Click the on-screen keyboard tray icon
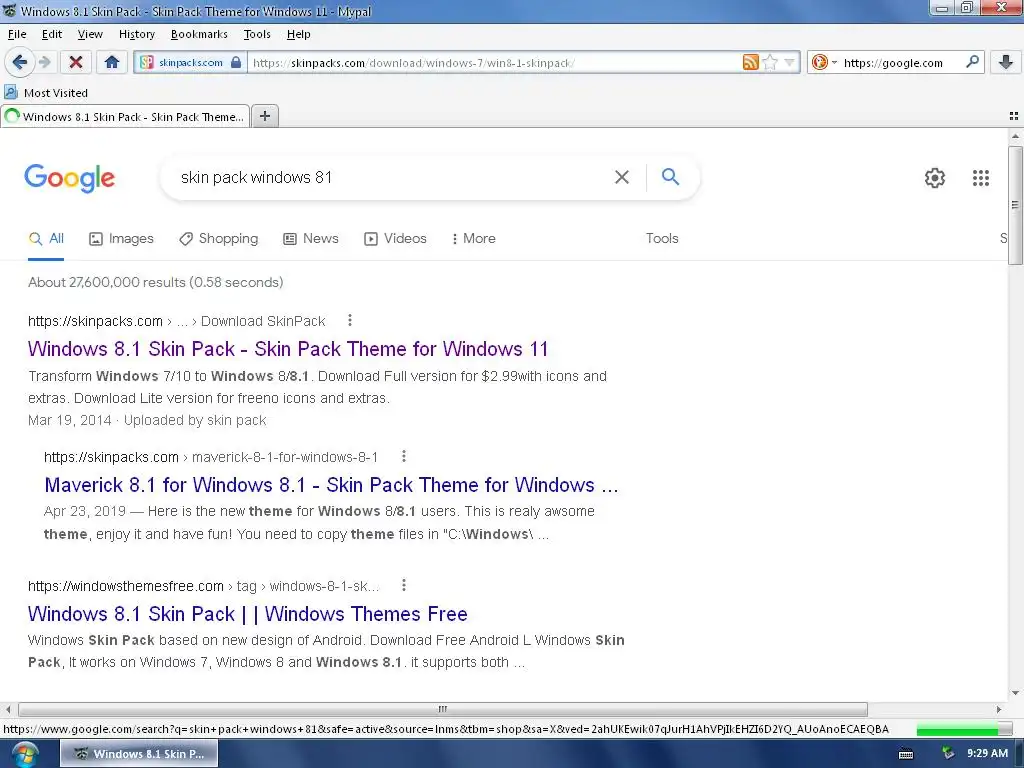 (x=906, y=754)
